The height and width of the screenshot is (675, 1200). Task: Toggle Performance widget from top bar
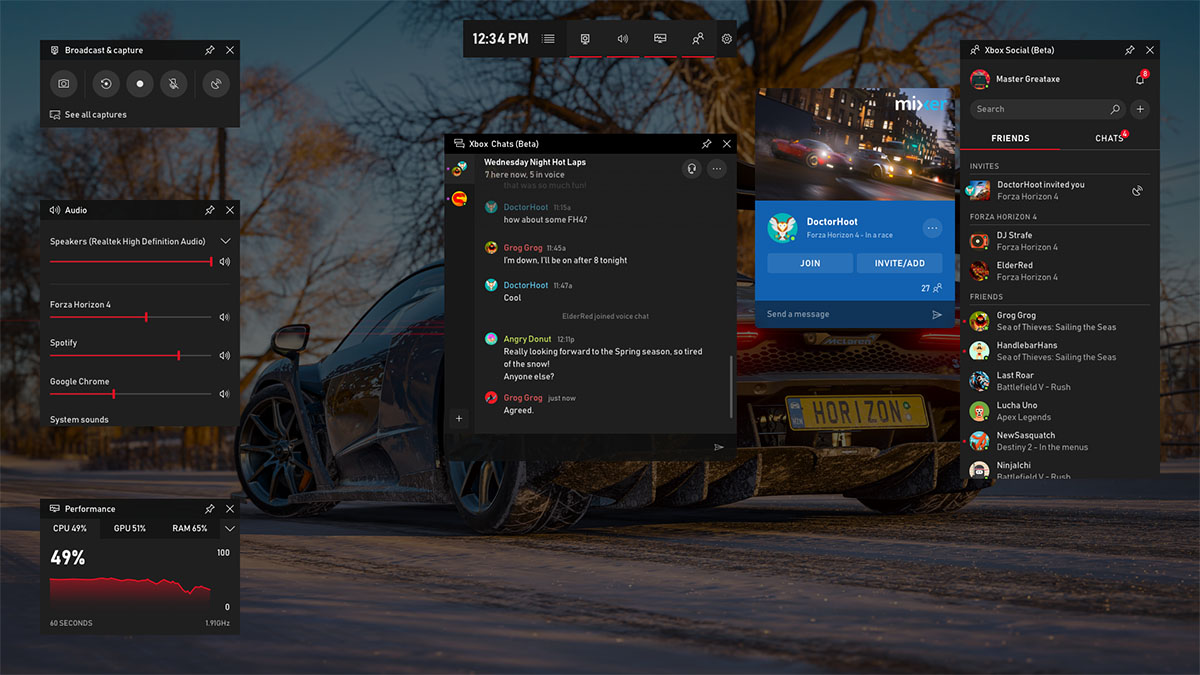click(660, 39)
